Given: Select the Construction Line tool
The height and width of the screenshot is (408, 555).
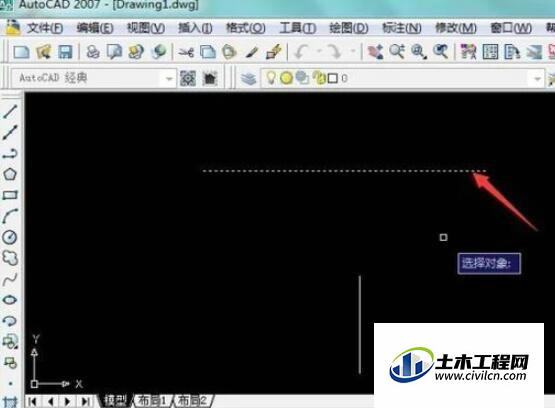Looking at the screenshot, I should point(10,133).
